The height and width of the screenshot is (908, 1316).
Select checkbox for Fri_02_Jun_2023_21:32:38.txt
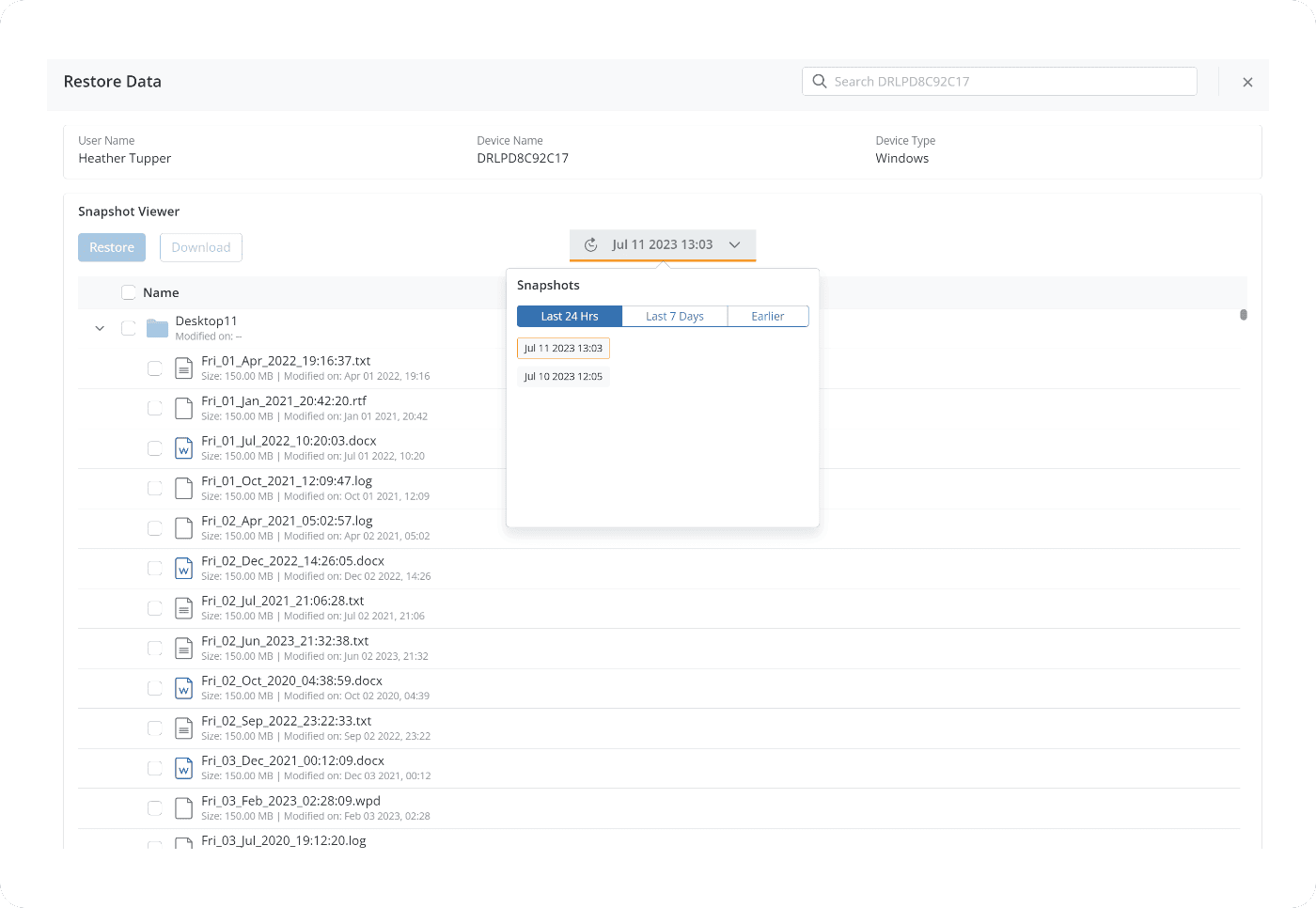[155, 649]
